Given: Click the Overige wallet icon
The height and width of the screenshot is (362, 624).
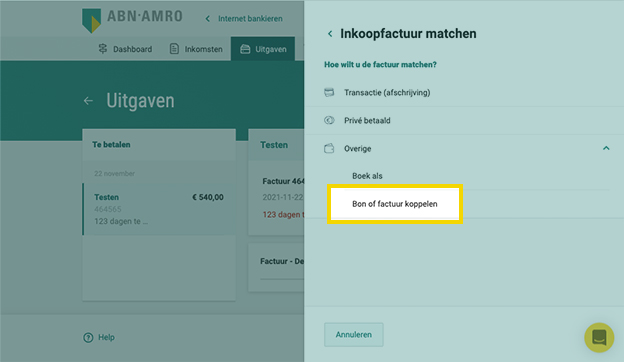Looking at the screenshot, I should [x=329, y=148].
